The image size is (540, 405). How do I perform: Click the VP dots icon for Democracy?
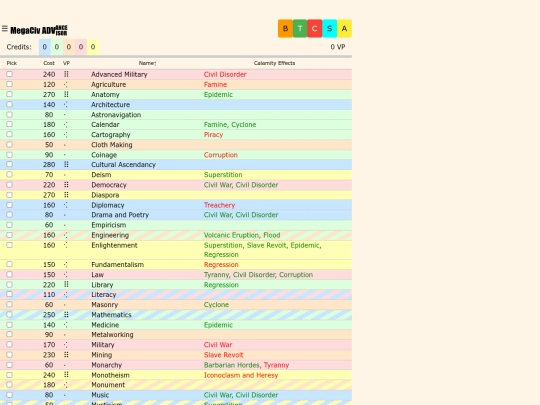[x=66, y=185]
